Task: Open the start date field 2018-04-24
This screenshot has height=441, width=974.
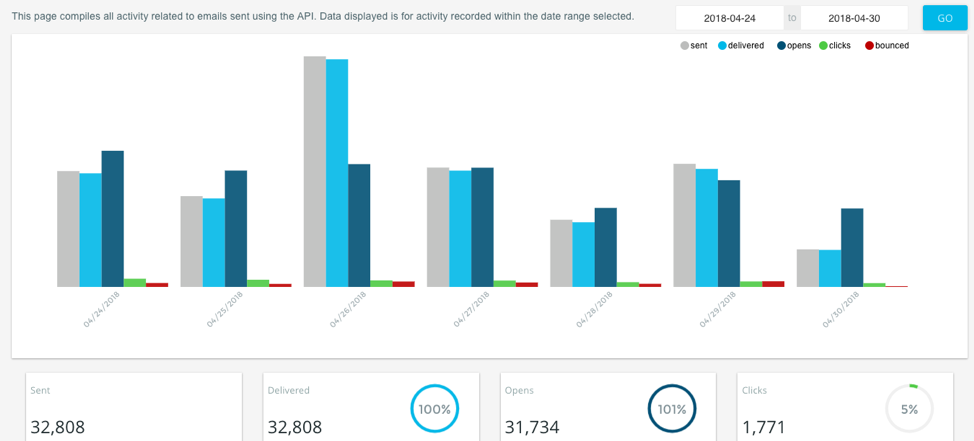Action: pos(729,18)
